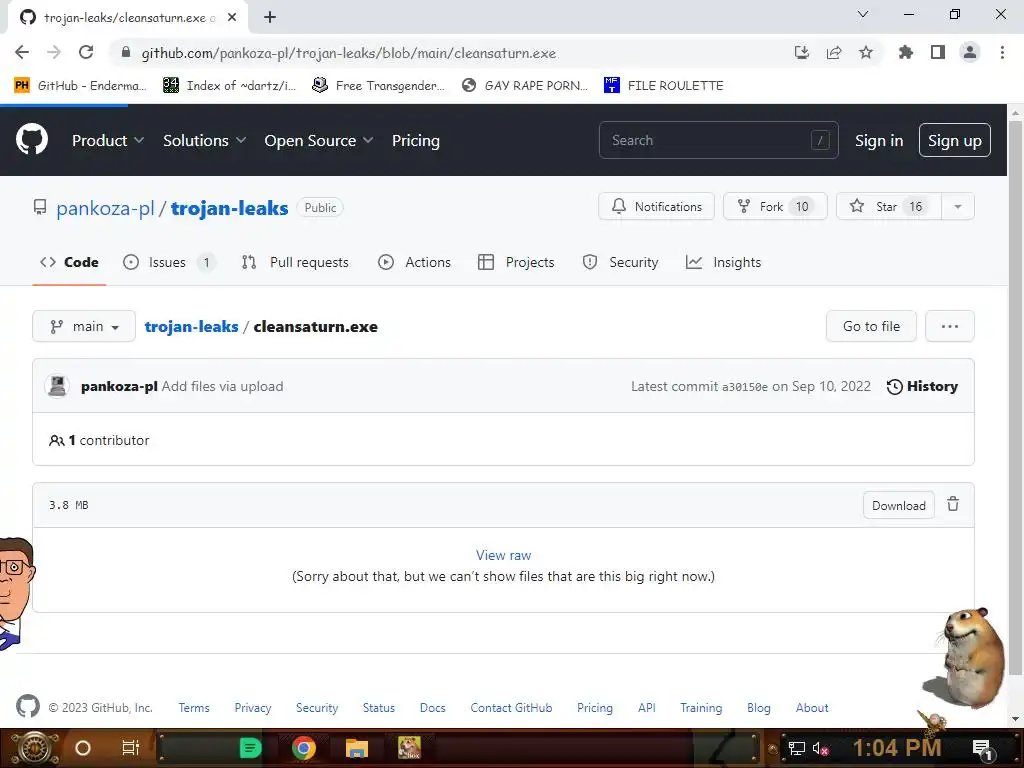Click commit hash a30150e
The width and height of the screenshot is (1024, 768).
tap(744, 387)
